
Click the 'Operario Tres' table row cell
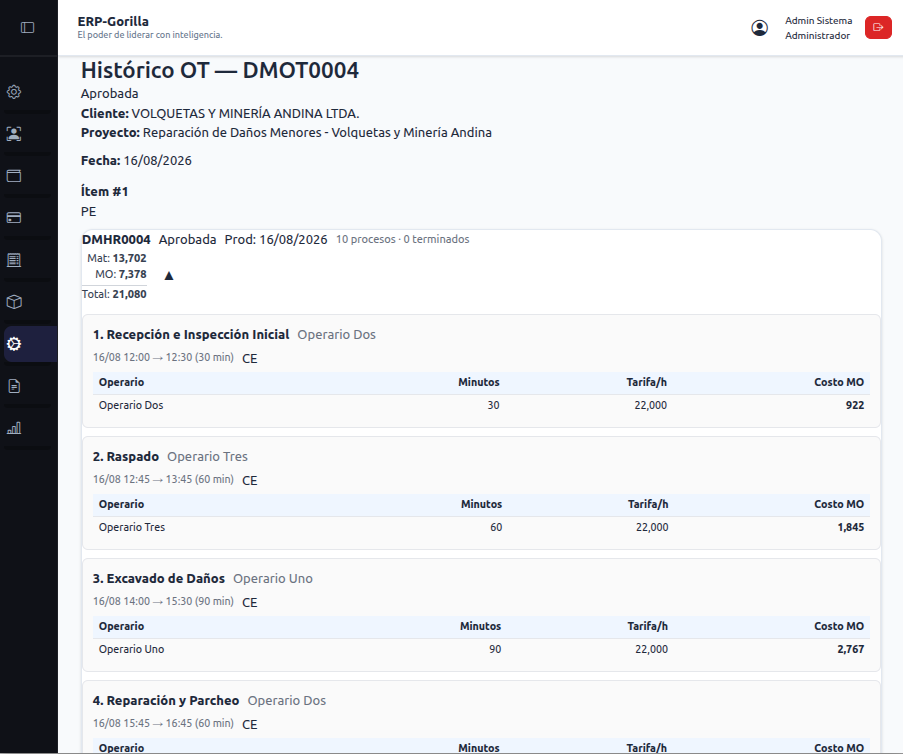132,527
